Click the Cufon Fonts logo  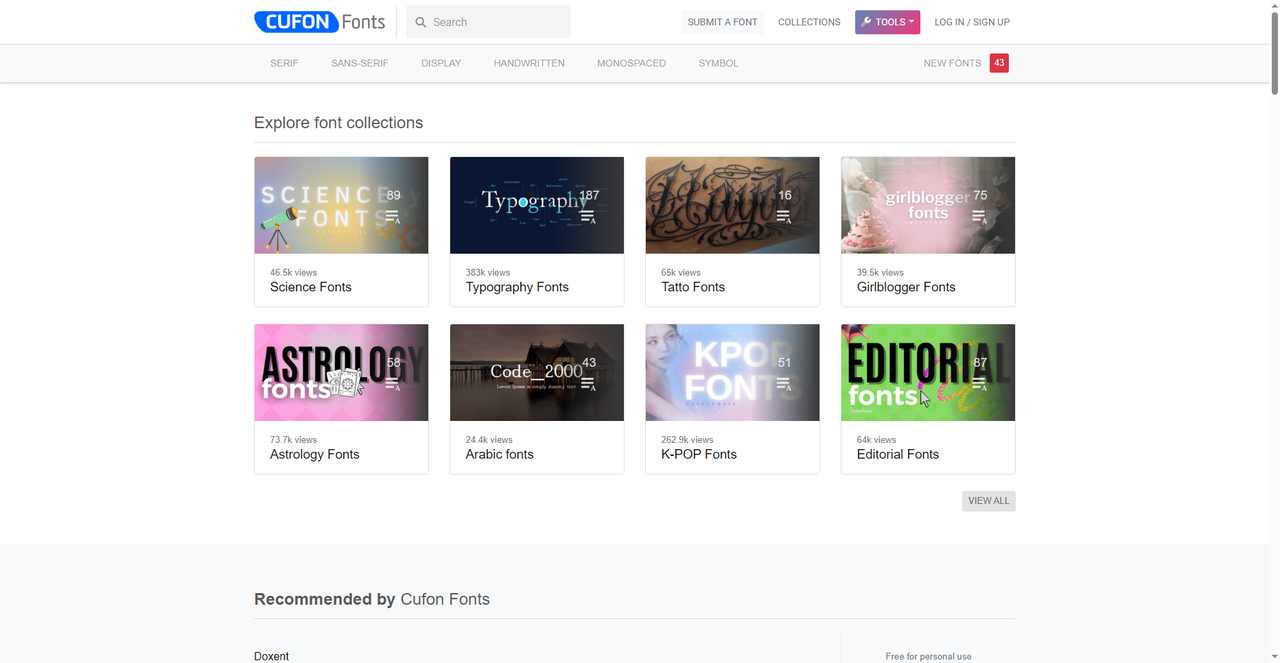(x=320, y=22)
